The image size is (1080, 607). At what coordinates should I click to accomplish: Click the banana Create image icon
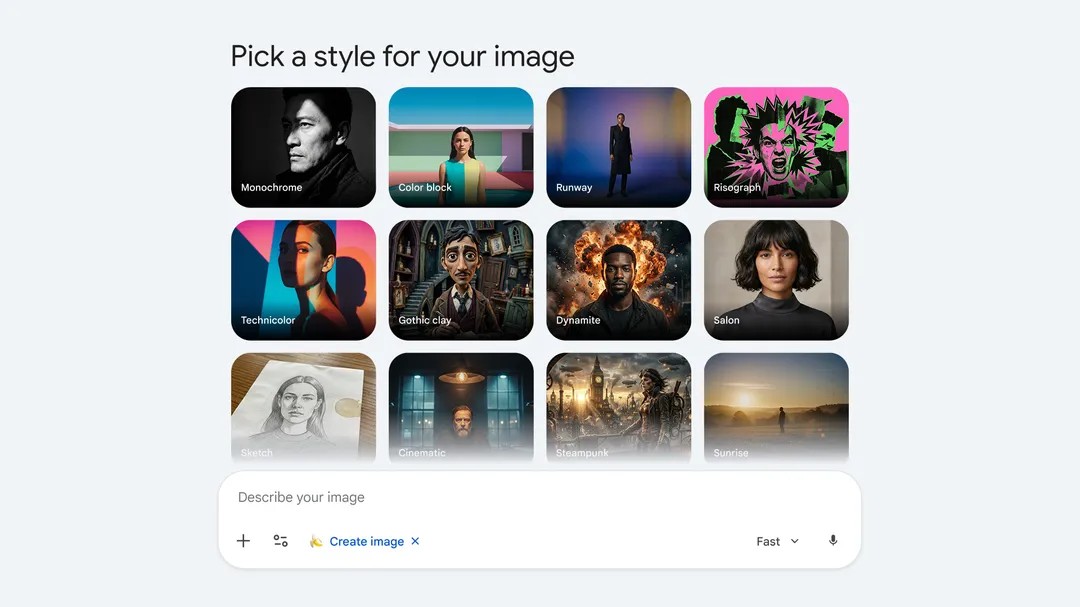click(316, 541)
